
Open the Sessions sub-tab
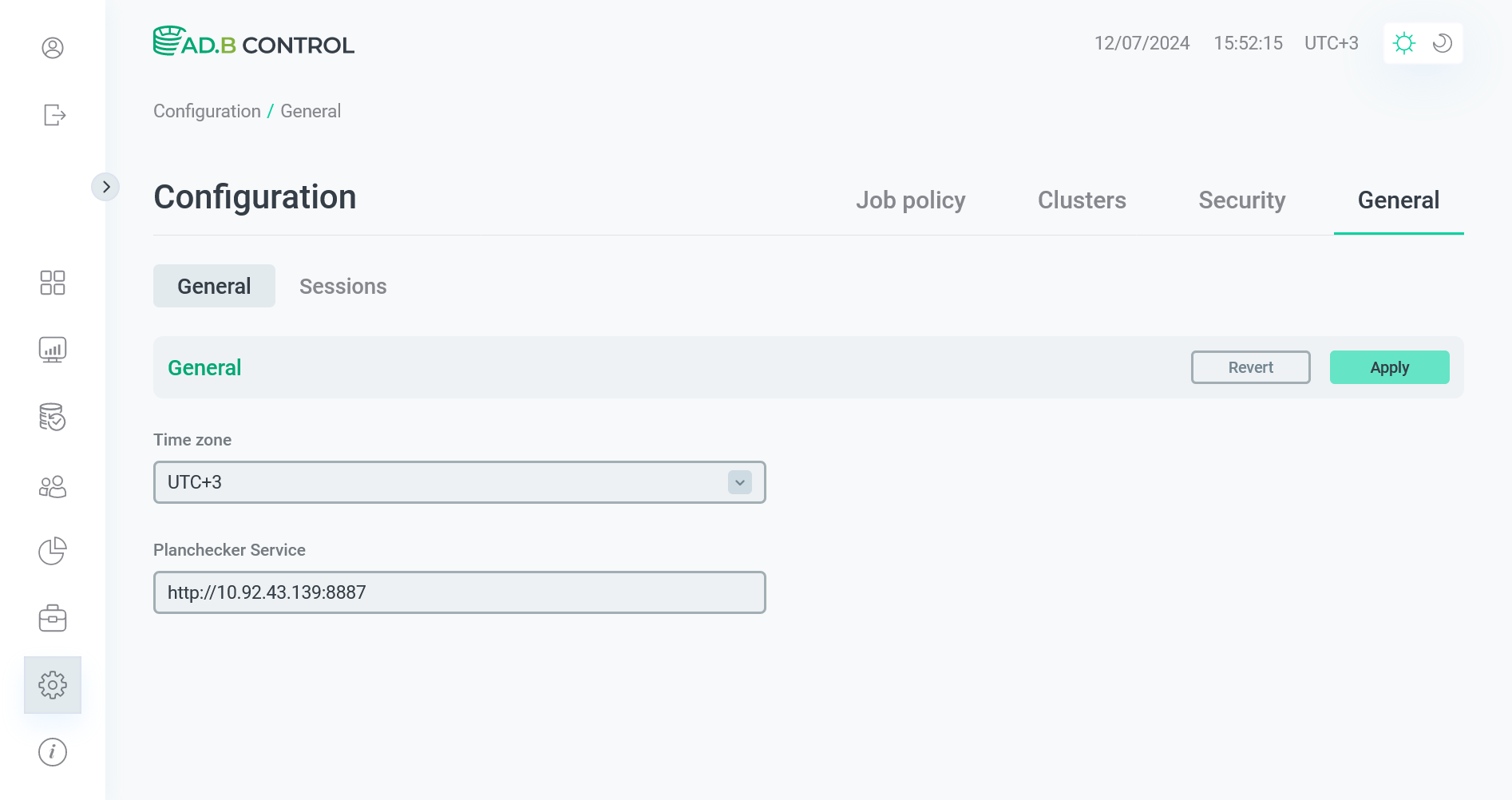[x=342, y=287]
